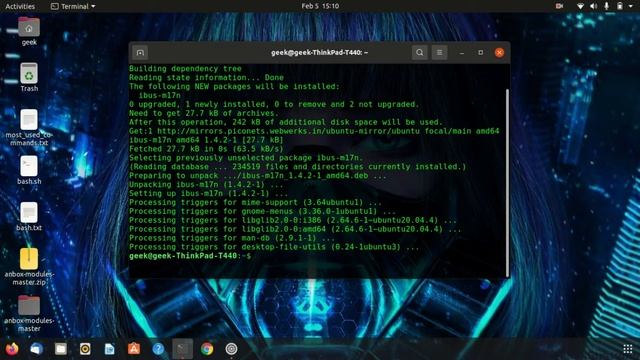Click 'Processing triggers for mime-support' line
The width and height of the screenshot is (640, 360).
pyautogui.click(x=255, y=202)
